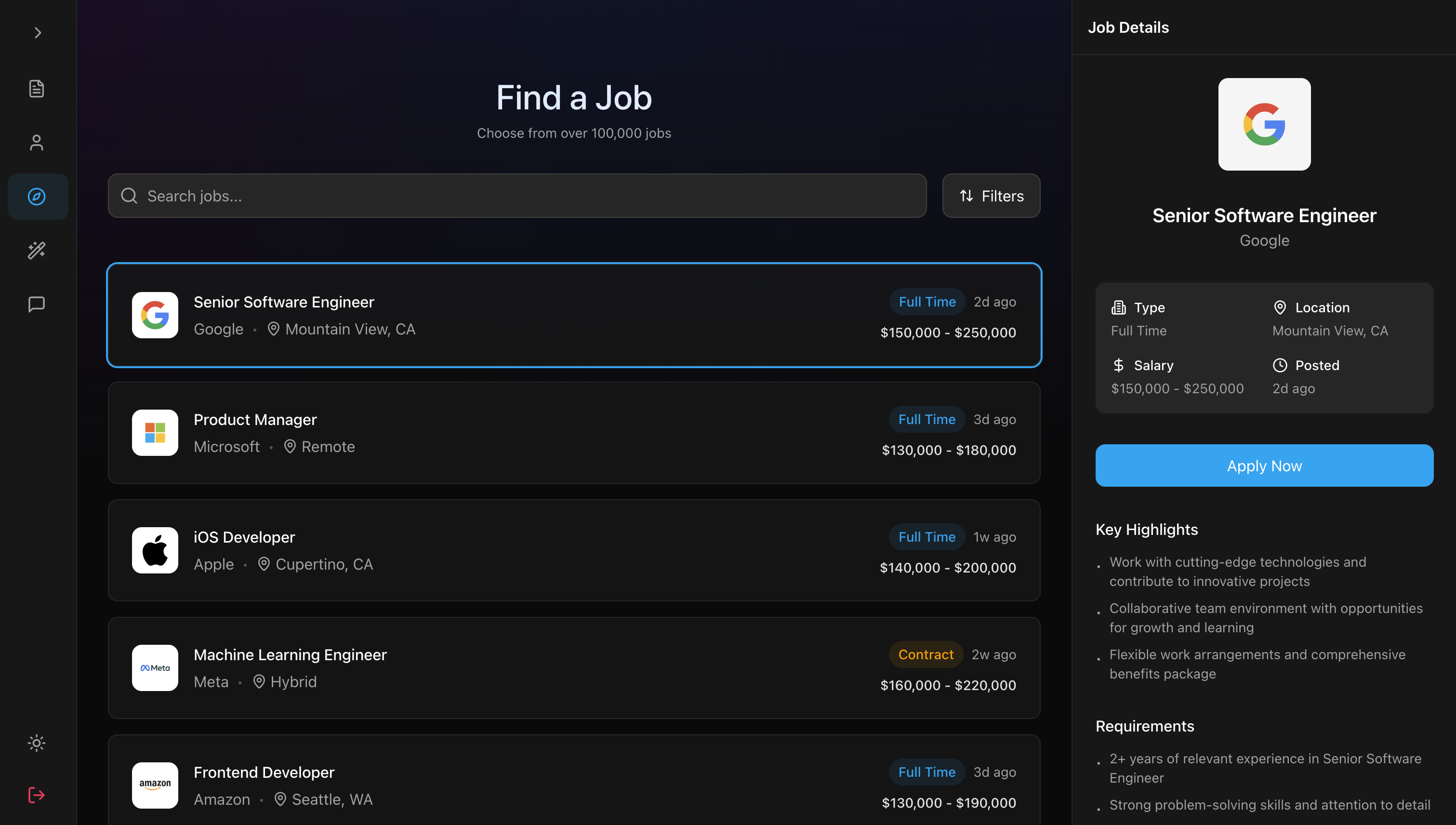
Task: Click location pin icon next to Remote
Action: click(x=290, y=447)
